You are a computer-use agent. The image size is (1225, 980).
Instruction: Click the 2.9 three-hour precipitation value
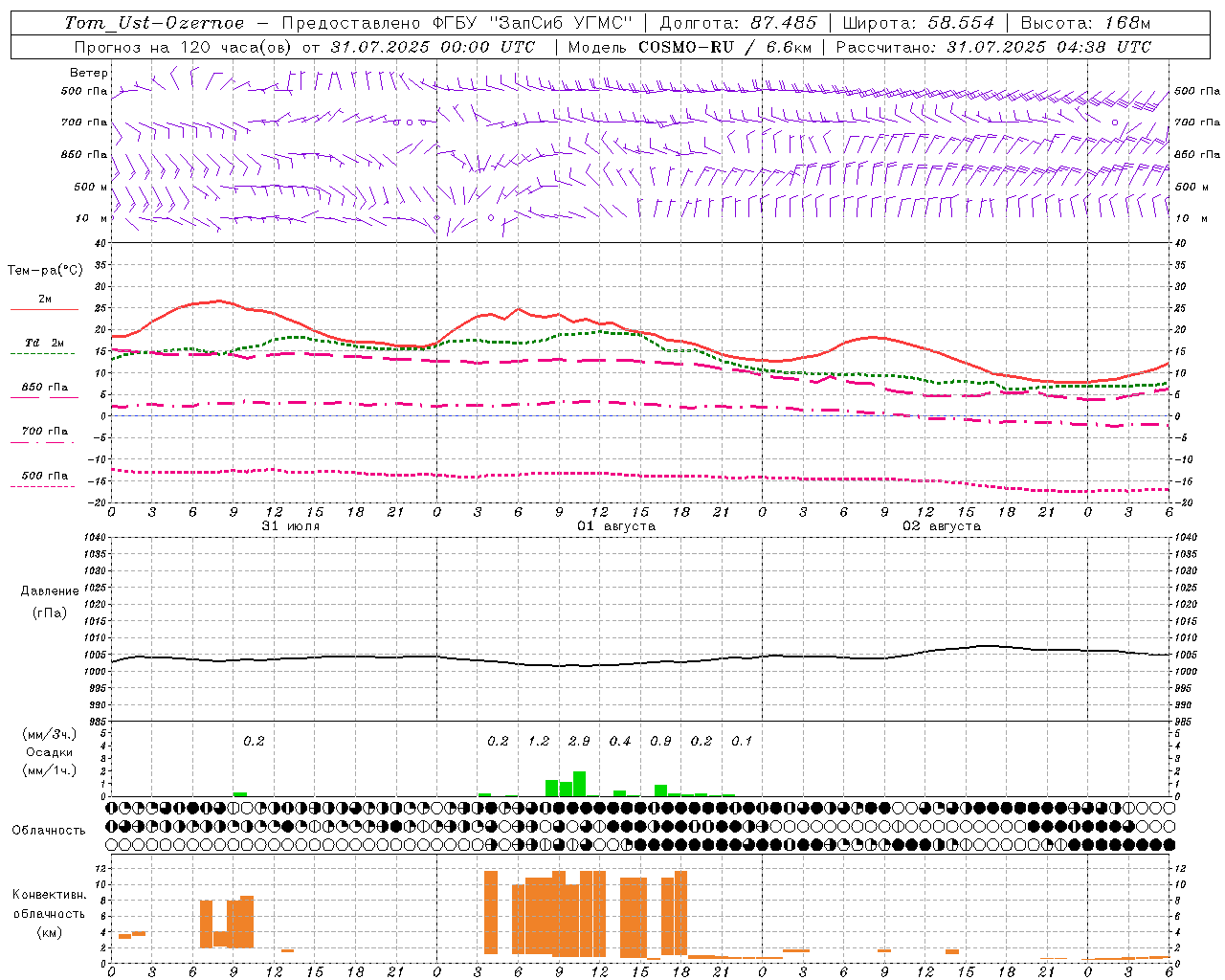point(579,741)
